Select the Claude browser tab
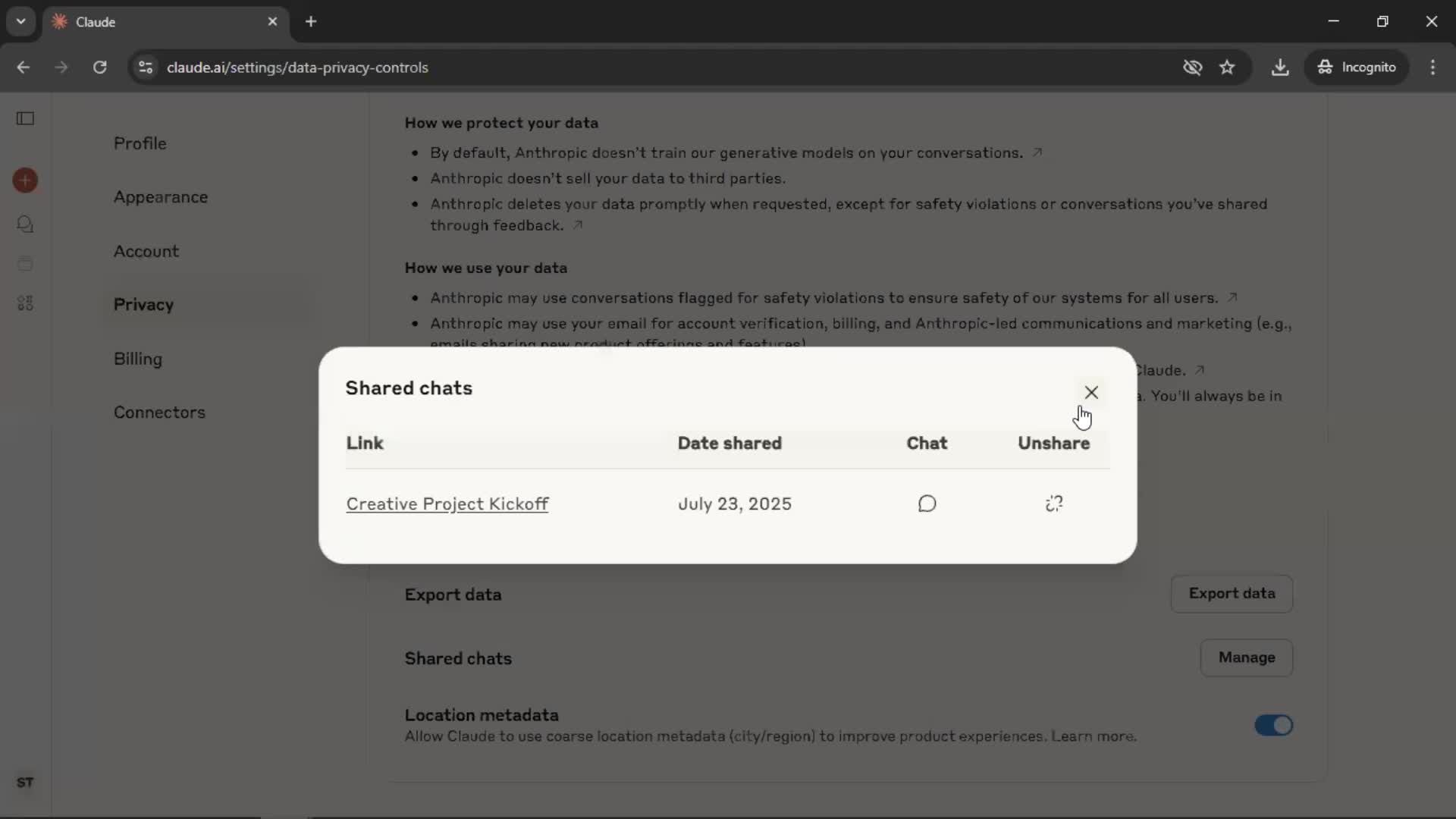Image resolution: width=1456 pixels, height=819 pixels. (x=165, y=22)
